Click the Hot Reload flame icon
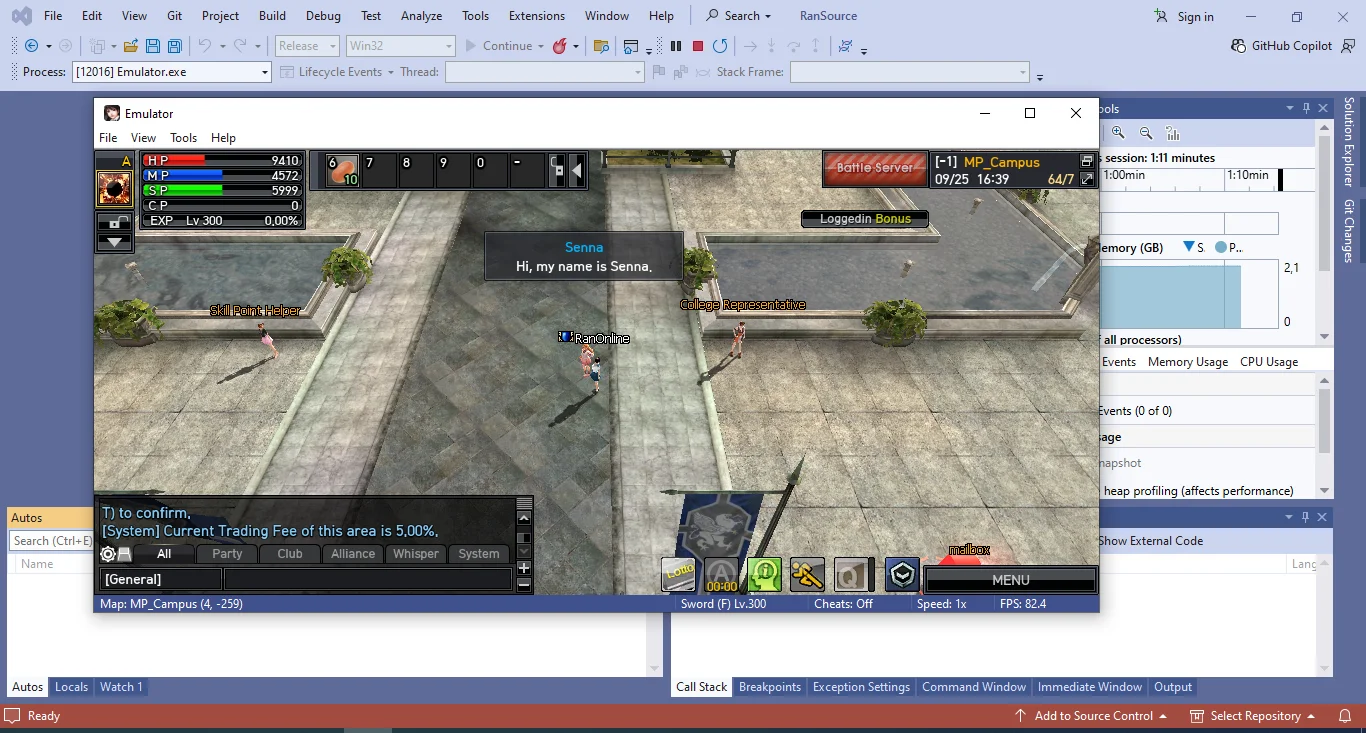 click(560, 46)
